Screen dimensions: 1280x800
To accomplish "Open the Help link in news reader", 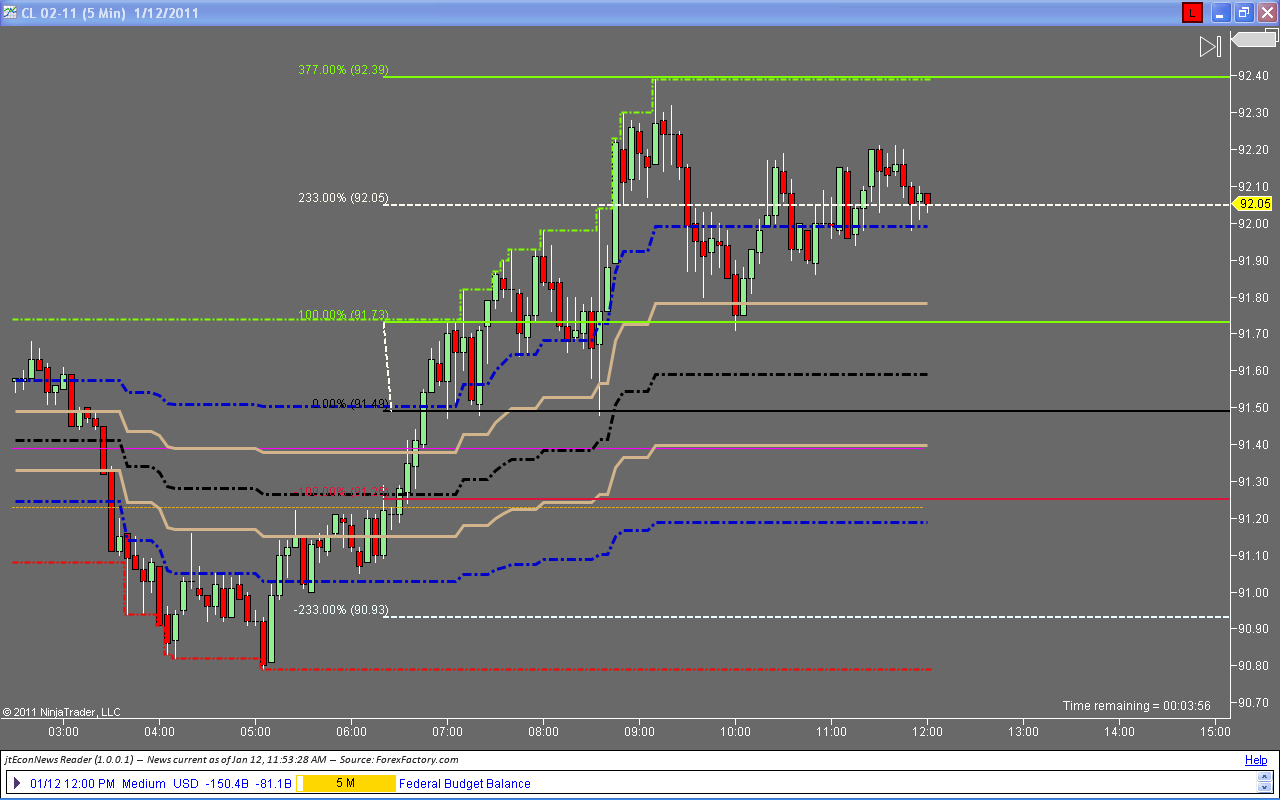I will (x=1256, y=760).
